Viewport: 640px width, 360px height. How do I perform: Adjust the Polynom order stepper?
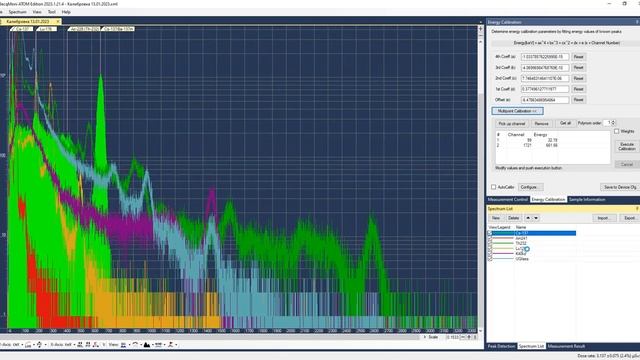pyautogui.click(x=613, y=123)
